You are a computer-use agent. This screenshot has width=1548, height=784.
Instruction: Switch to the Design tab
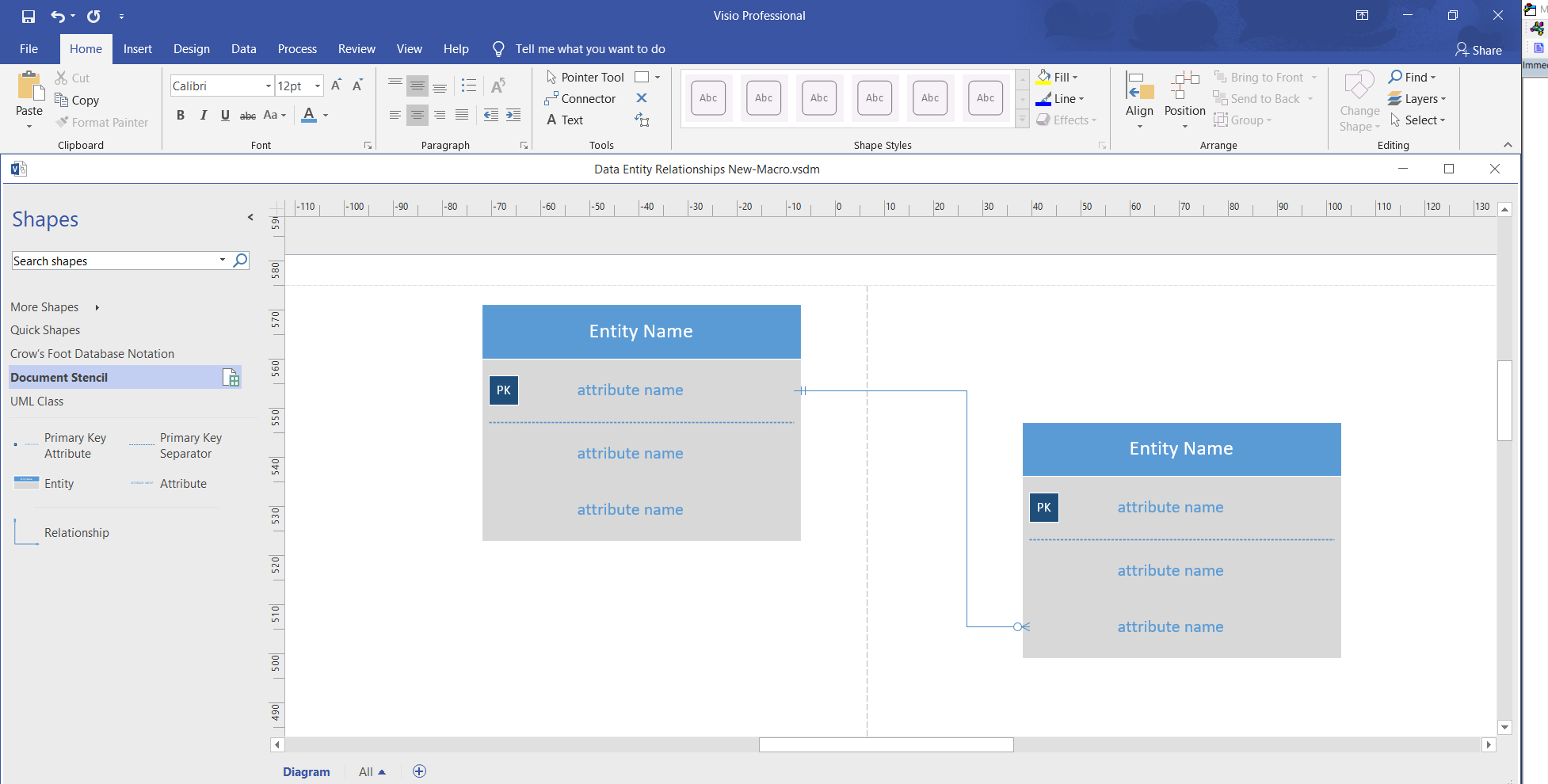coord(192,49)
